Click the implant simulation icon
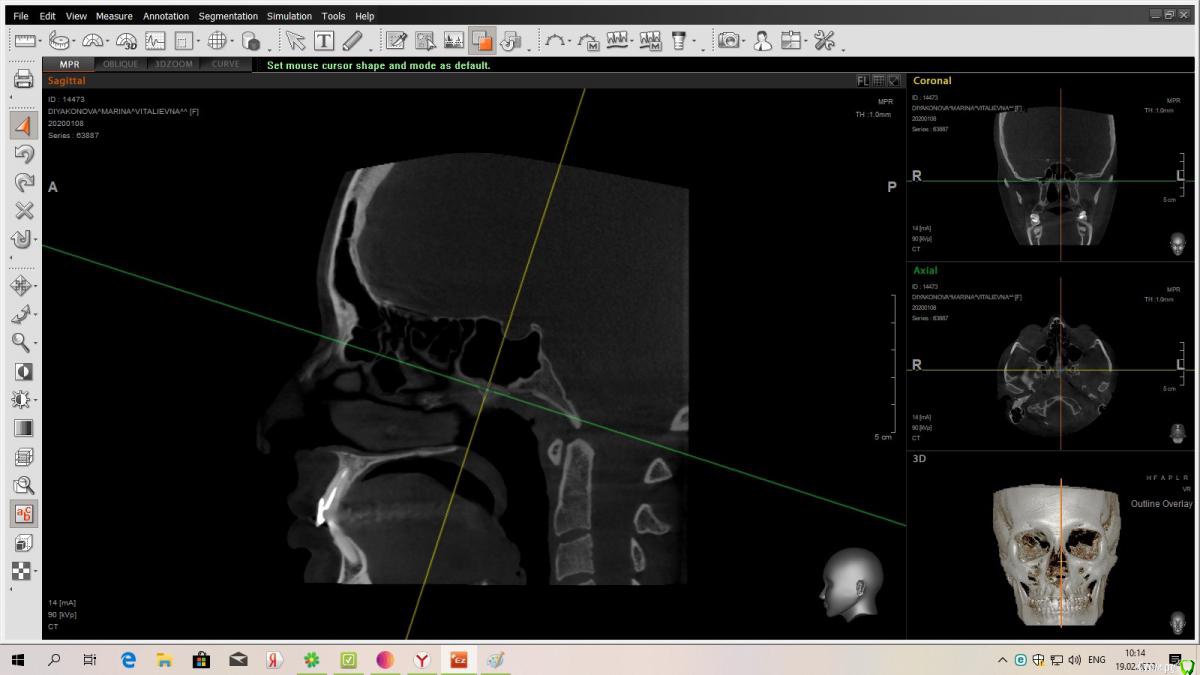 680,41
